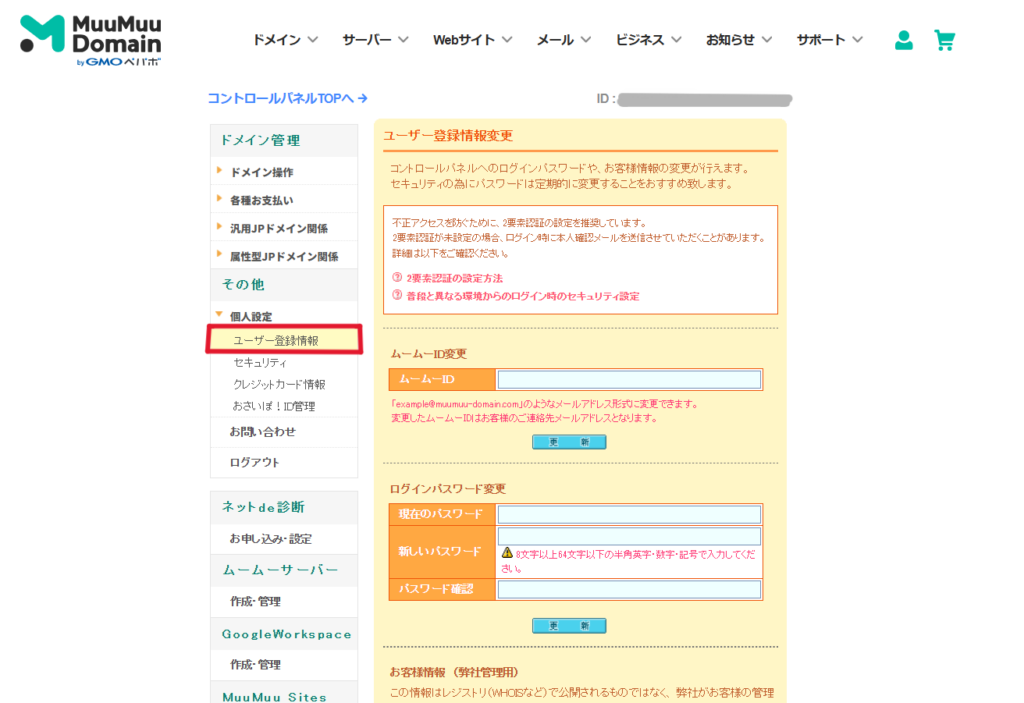Screen dimensions: 1024x703
Task: Open the サポート navigation menu
Action: coord(829,40)
